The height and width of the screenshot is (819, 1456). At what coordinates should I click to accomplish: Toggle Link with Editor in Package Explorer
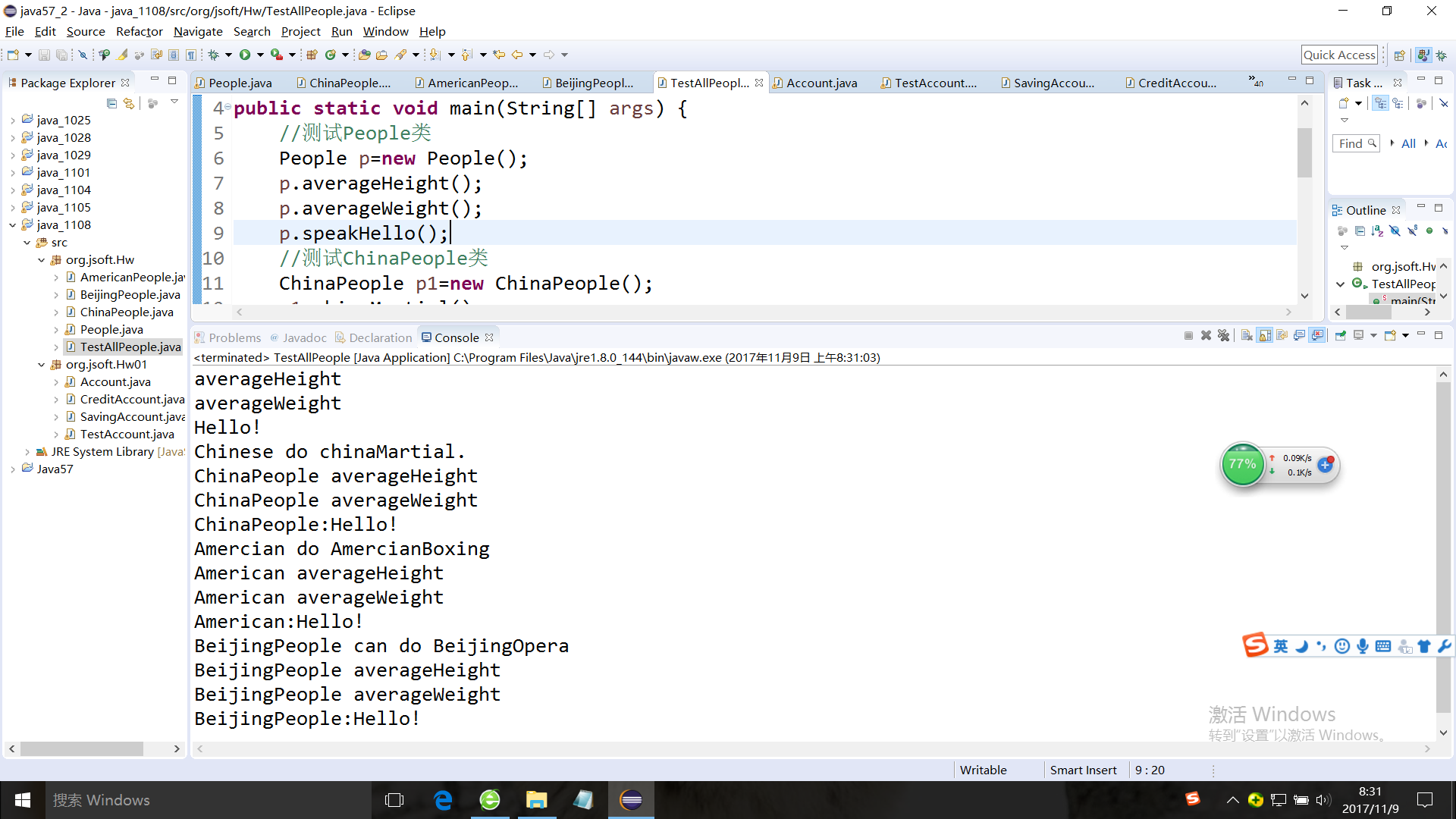129,103
